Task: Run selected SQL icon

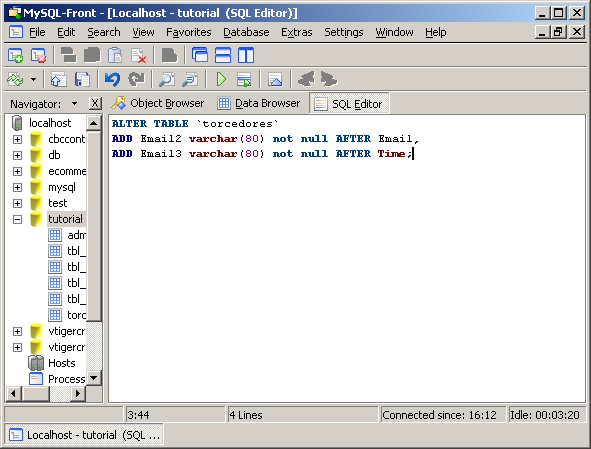Action: pos(244,80)
